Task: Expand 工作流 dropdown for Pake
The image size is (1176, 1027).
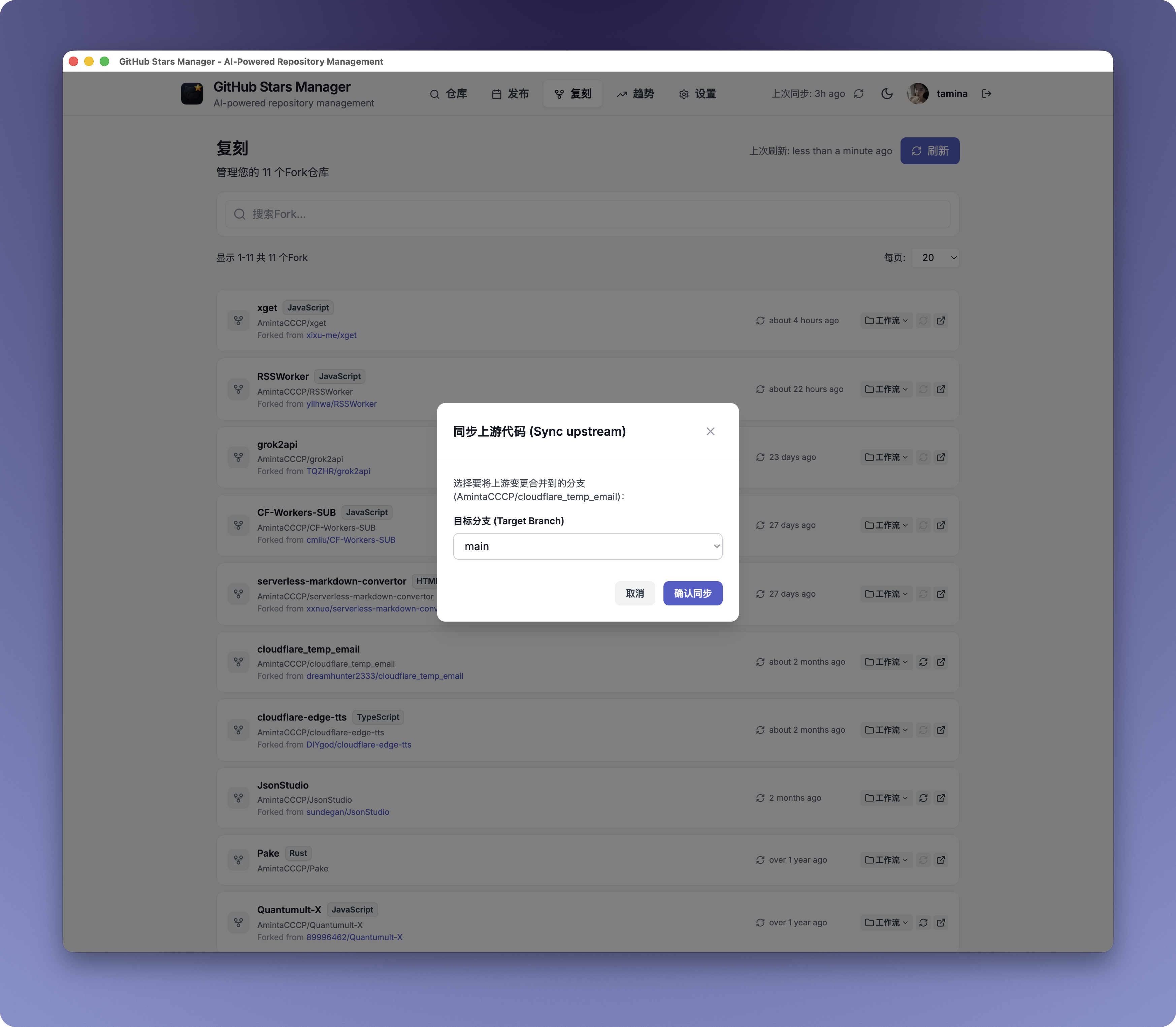Action: 886,860
